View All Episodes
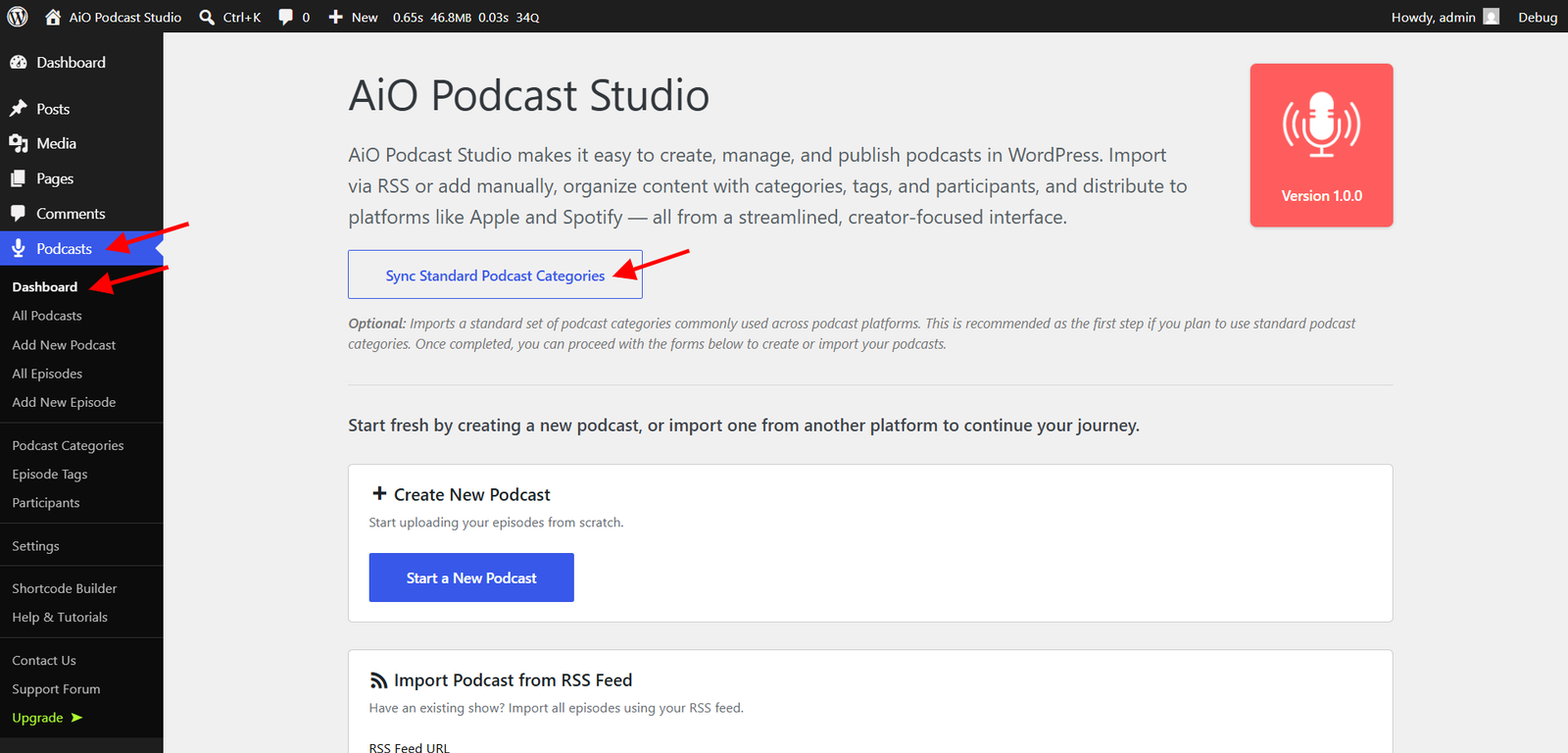 tap(47, 374)
